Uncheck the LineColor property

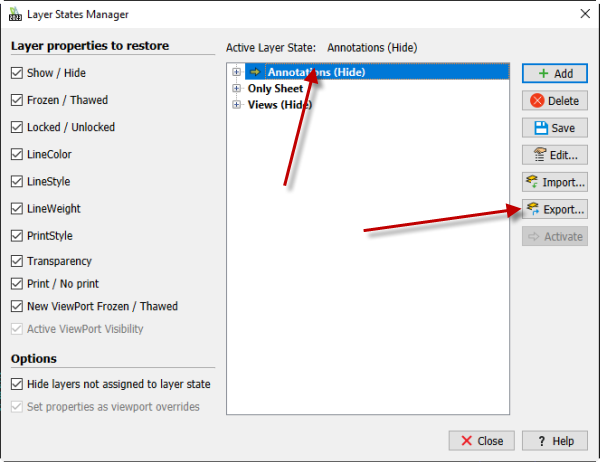click(17, 154)
